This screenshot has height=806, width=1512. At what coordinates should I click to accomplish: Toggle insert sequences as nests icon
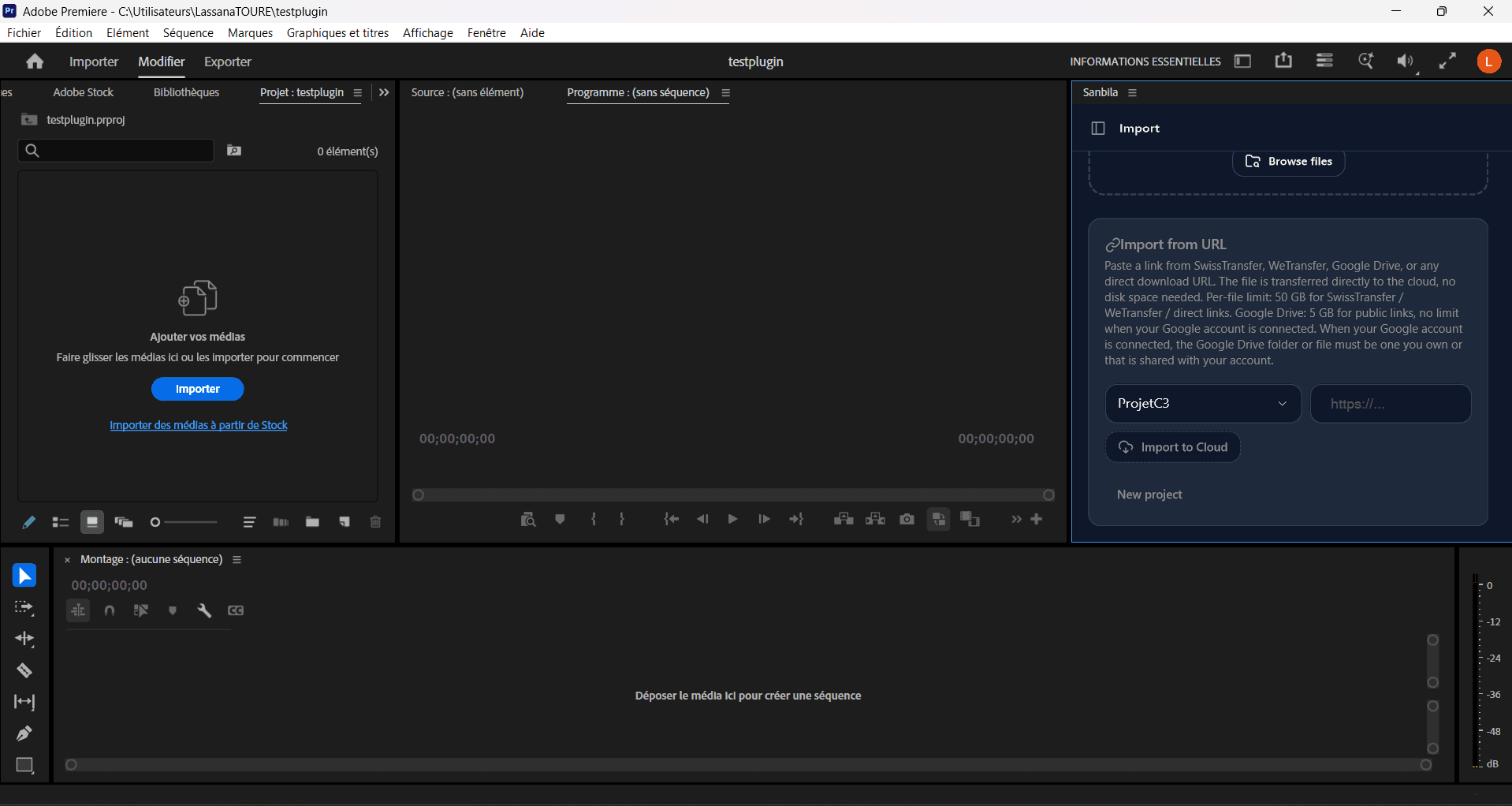point(78,610)
